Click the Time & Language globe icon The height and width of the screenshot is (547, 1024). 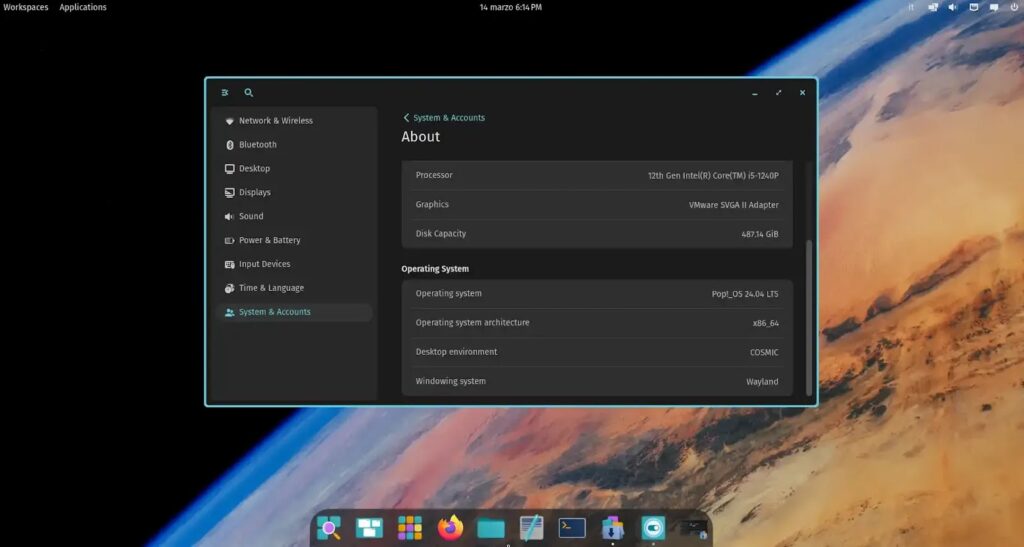coord(229,288)
